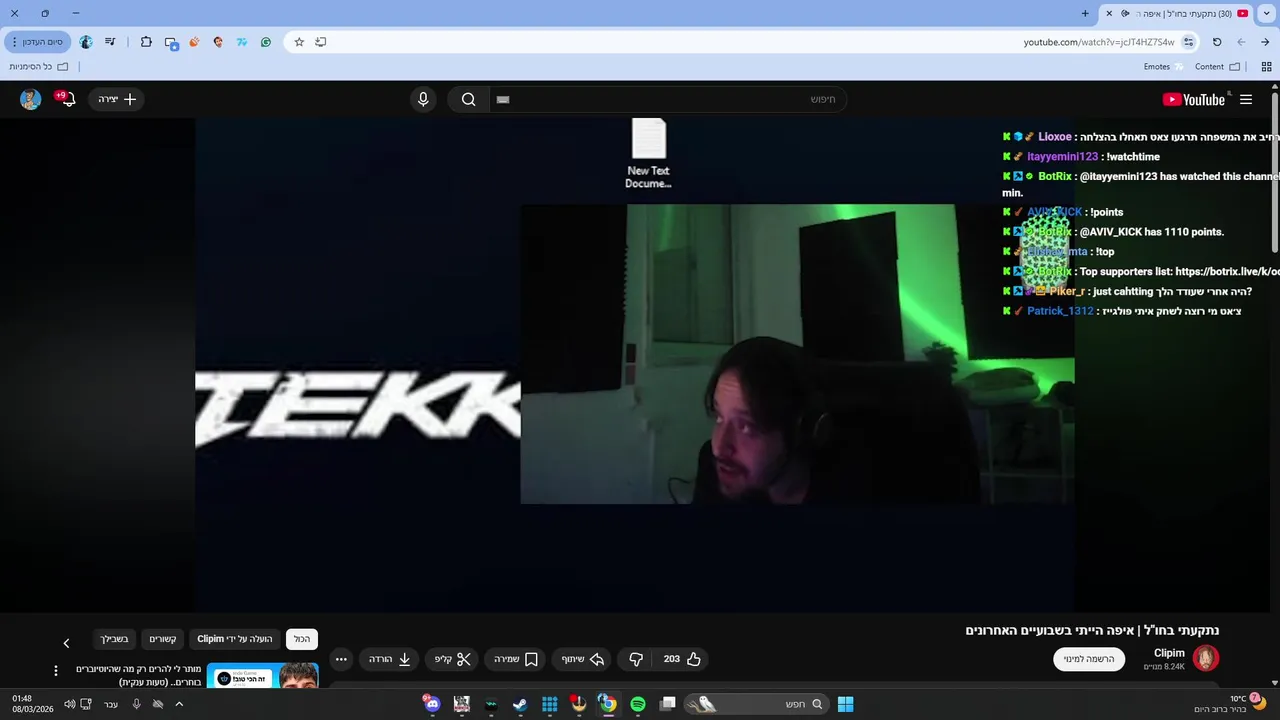
Task: Click the Chrome back arrow
Action: [1265, 42]
